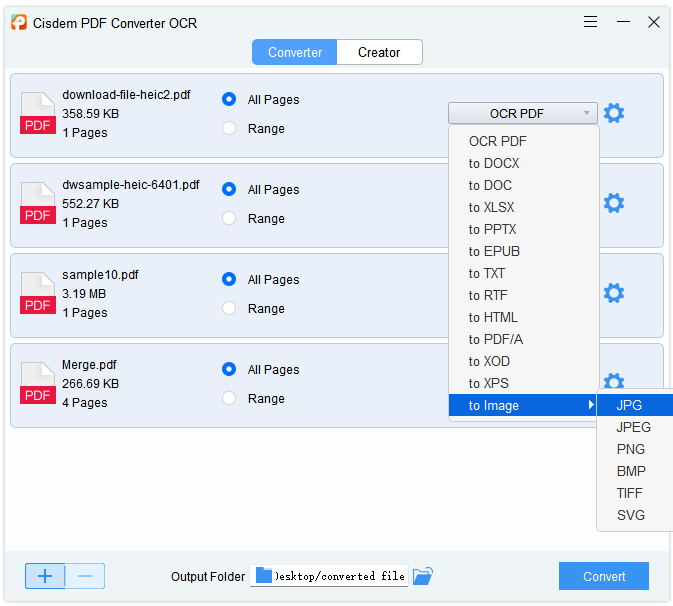Click the PDF icon of sample10.pdf

[38, 294]
